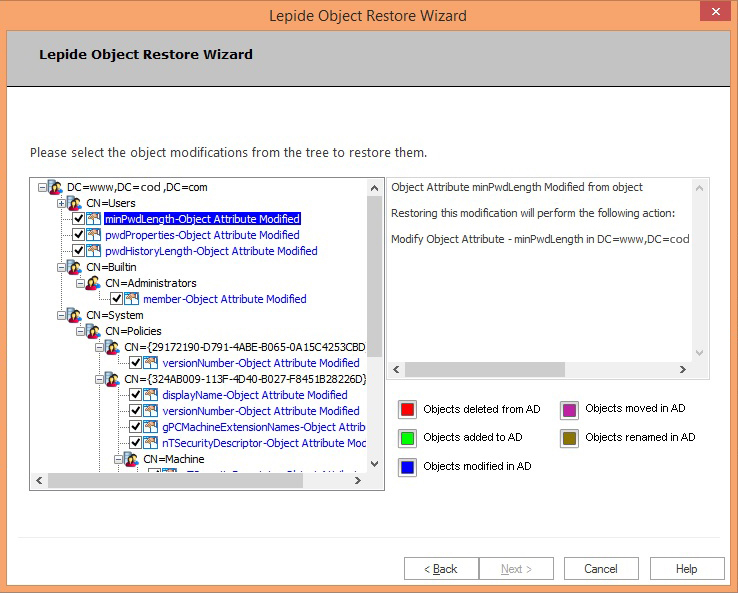Click details panel horizontal scrollbar right arrow
This screenshot has width=738, height=593.
tap(682, 369)
